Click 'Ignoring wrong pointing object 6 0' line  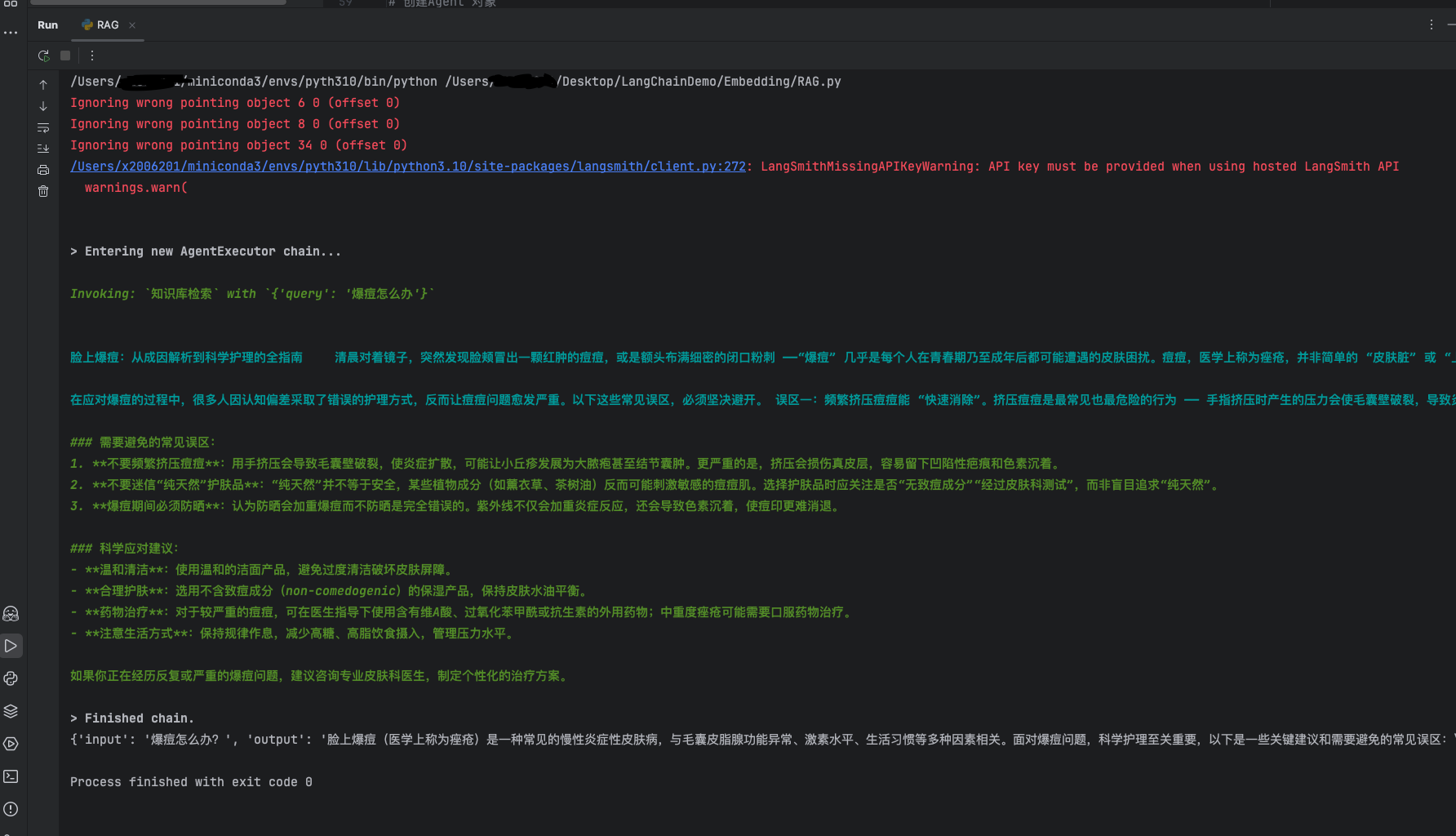(235, 103)
